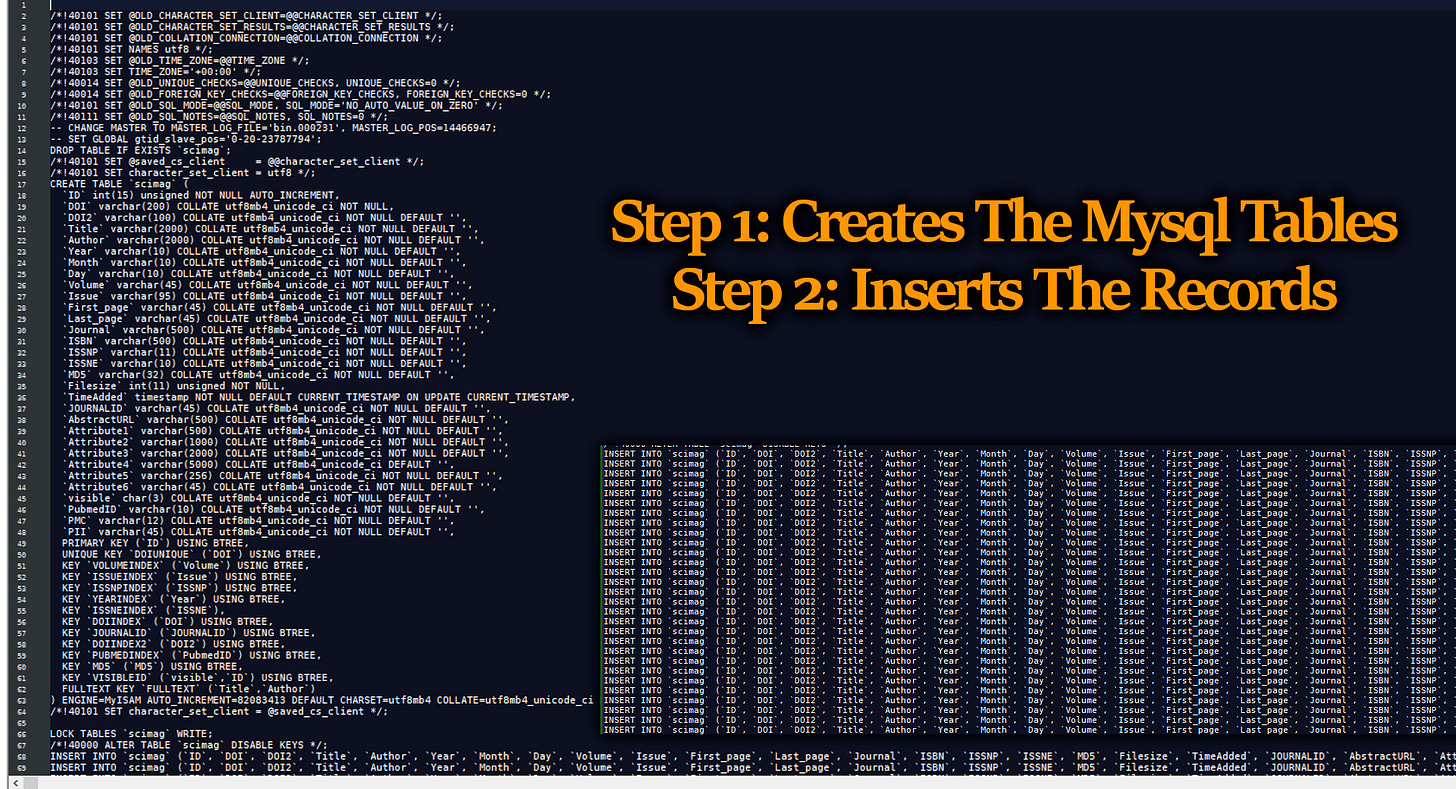Click the OLD_SQL_MODE line
The height and width of the screenshot is (789, 1456).
pyautogui.click(x=276, y=105)
